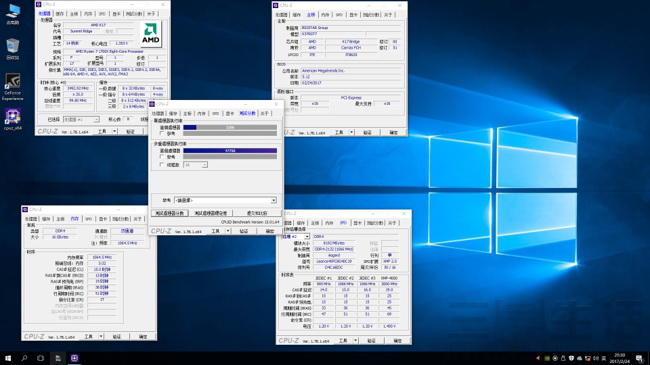The width and height of the screenshot is (650, 365).
Task: Select the About tab in benchmark window
Action: 264,113
